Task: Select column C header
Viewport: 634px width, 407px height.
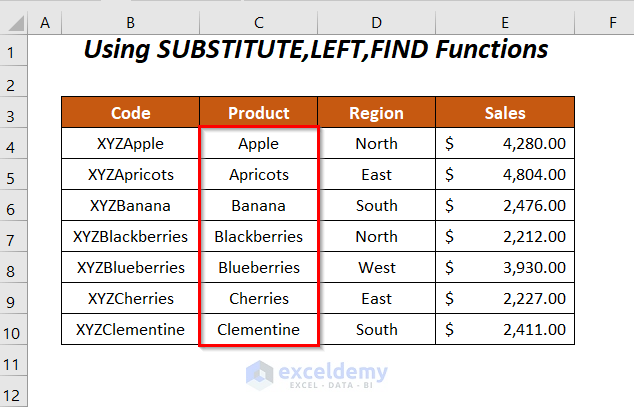Action: (x=258, y=20)
